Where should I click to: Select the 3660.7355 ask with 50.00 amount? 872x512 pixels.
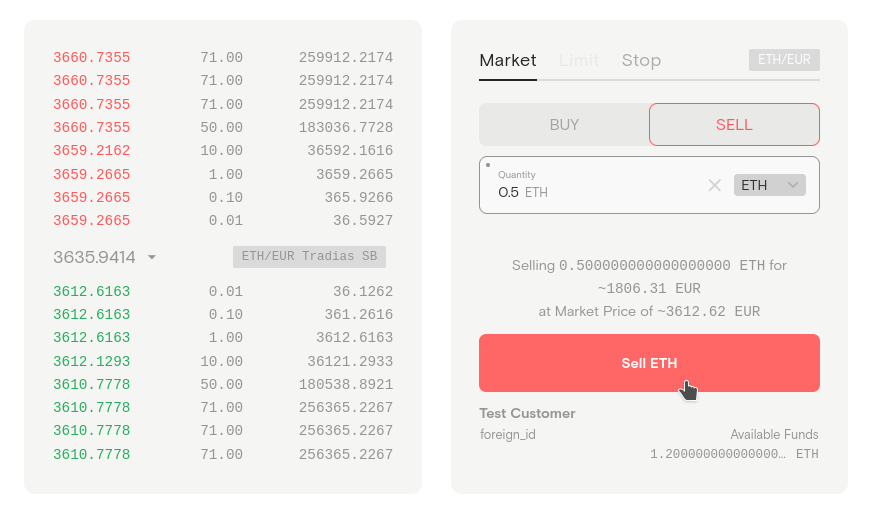tap(222, 128)
